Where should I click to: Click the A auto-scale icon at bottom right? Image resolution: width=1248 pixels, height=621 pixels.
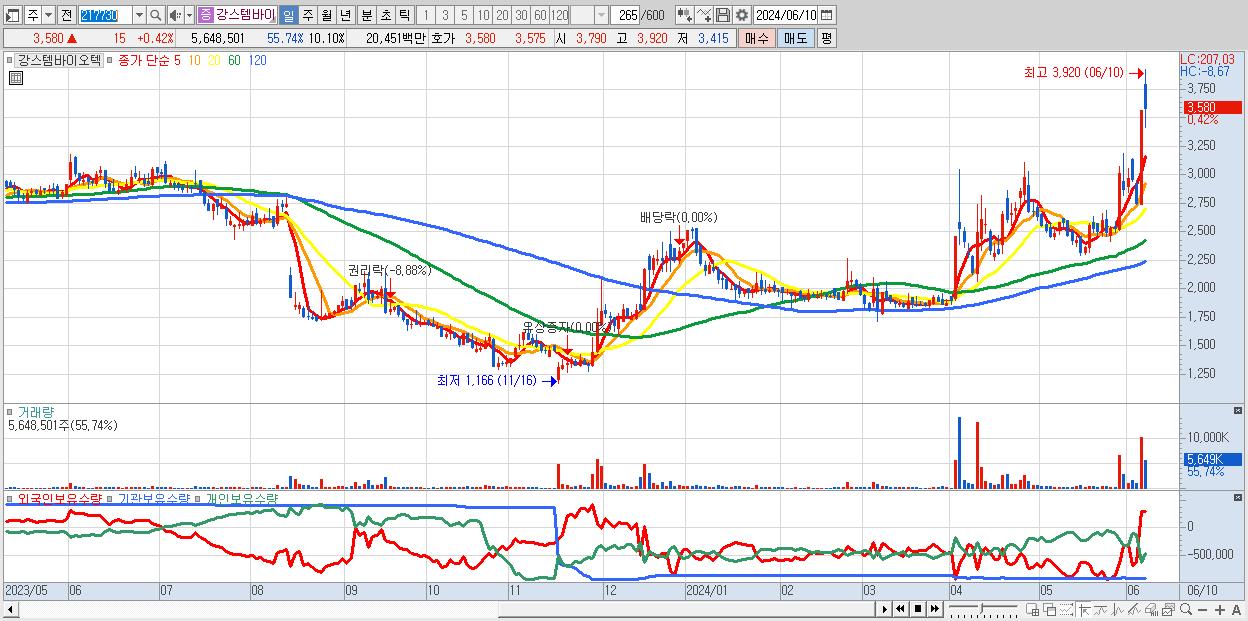(1237, 610)
